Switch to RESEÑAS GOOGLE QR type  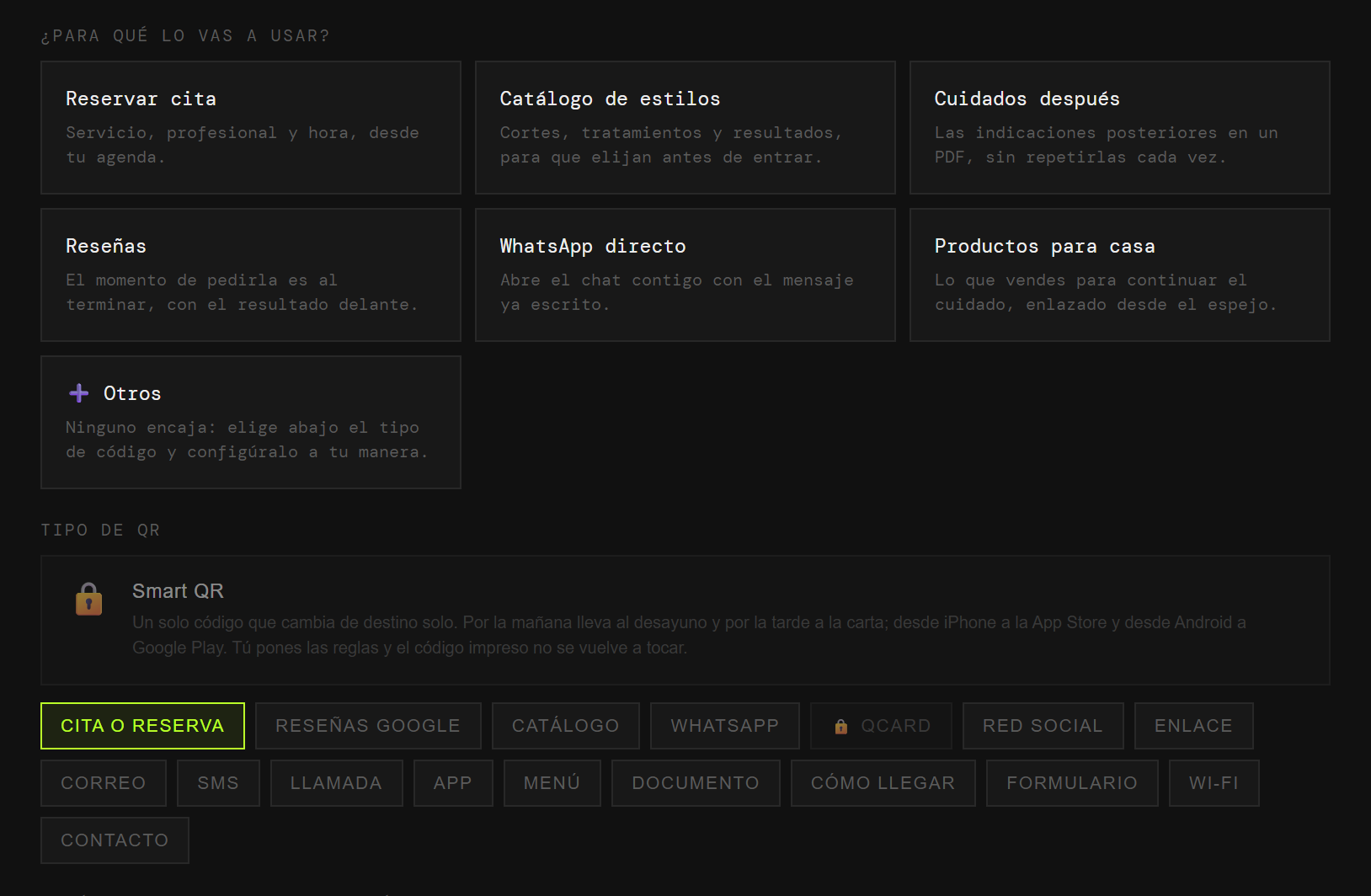click(368, 726)
